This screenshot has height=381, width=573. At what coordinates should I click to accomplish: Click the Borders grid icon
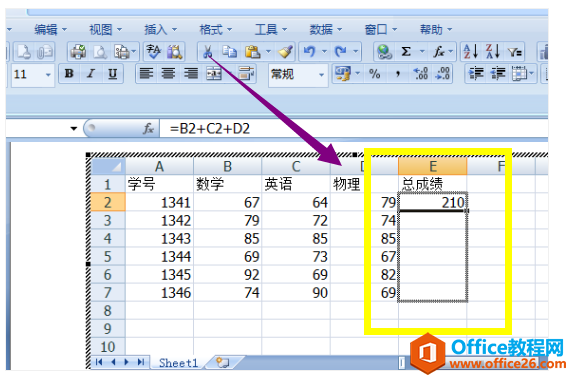[x=519, y=74]
